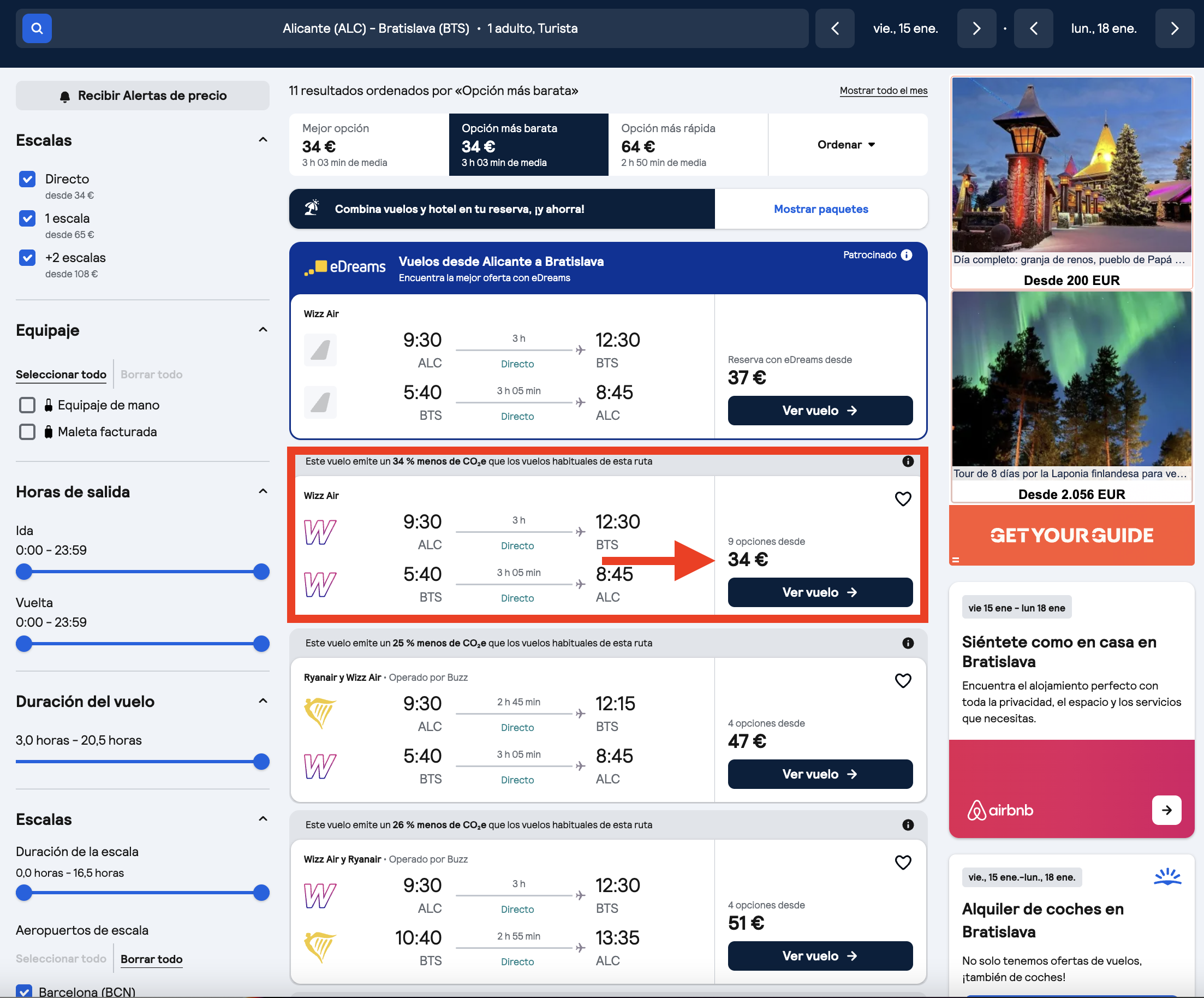The height and width of the screenshot is (998, 1204).
Task: Collapse the lower Escalas section
Action: click(263, 819)
